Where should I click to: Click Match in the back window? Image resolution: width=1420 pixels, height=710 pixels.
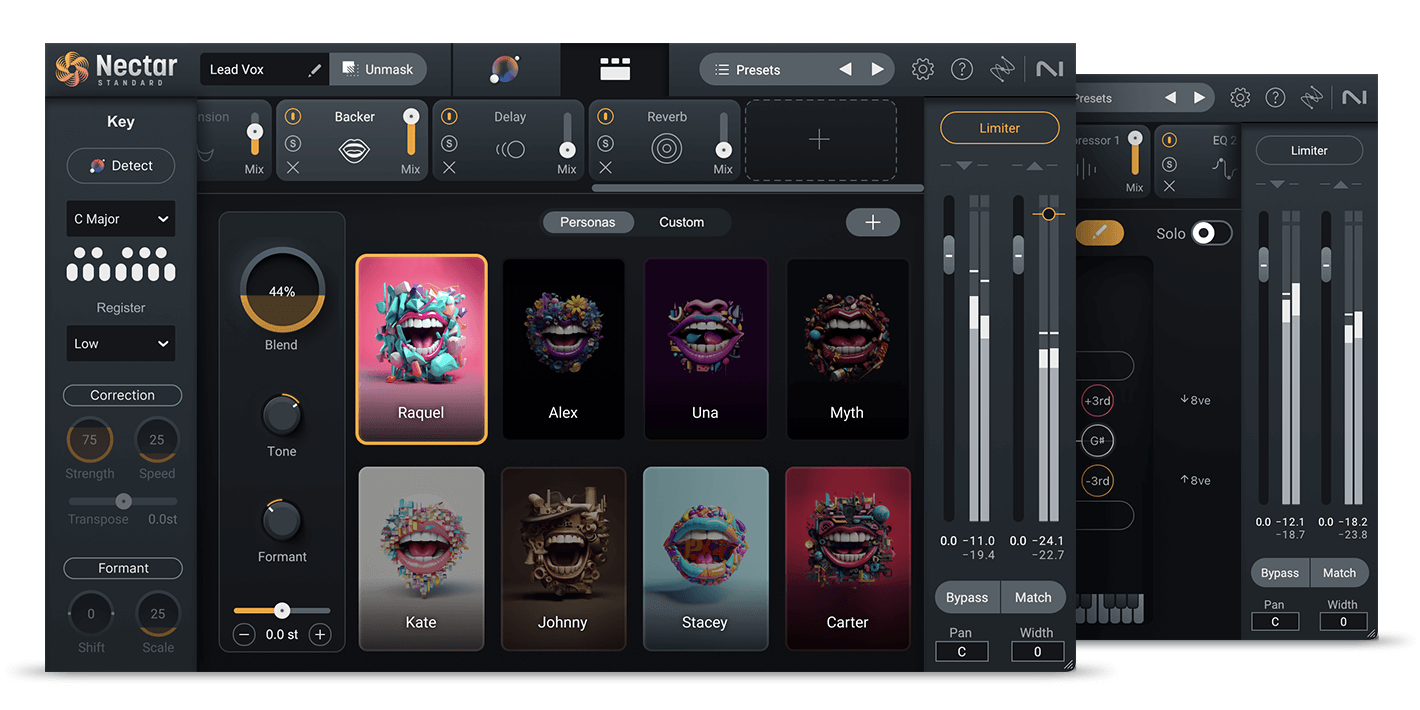(1339, 573)
